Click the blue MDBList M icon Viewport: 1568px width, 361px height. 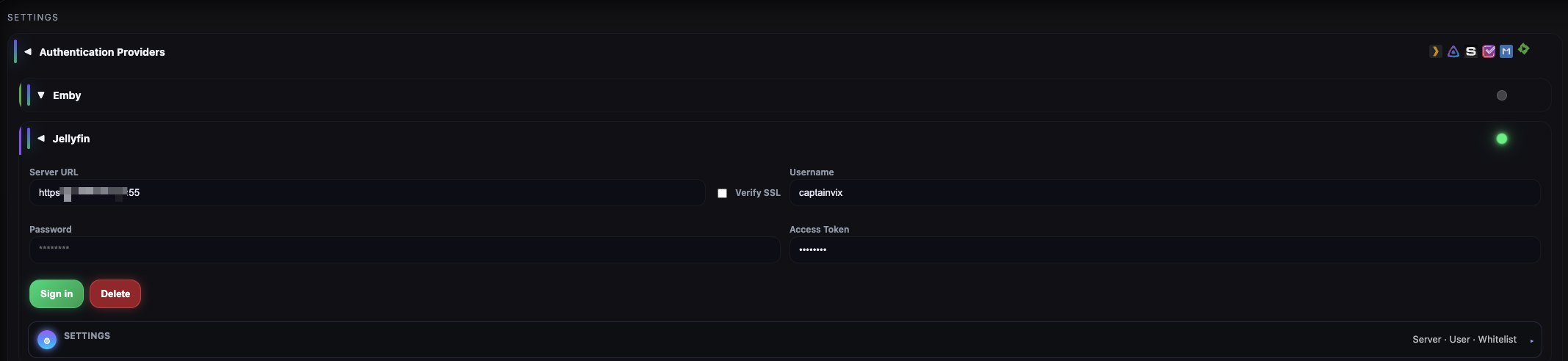pyautogui.click(x=1506, y=51)
